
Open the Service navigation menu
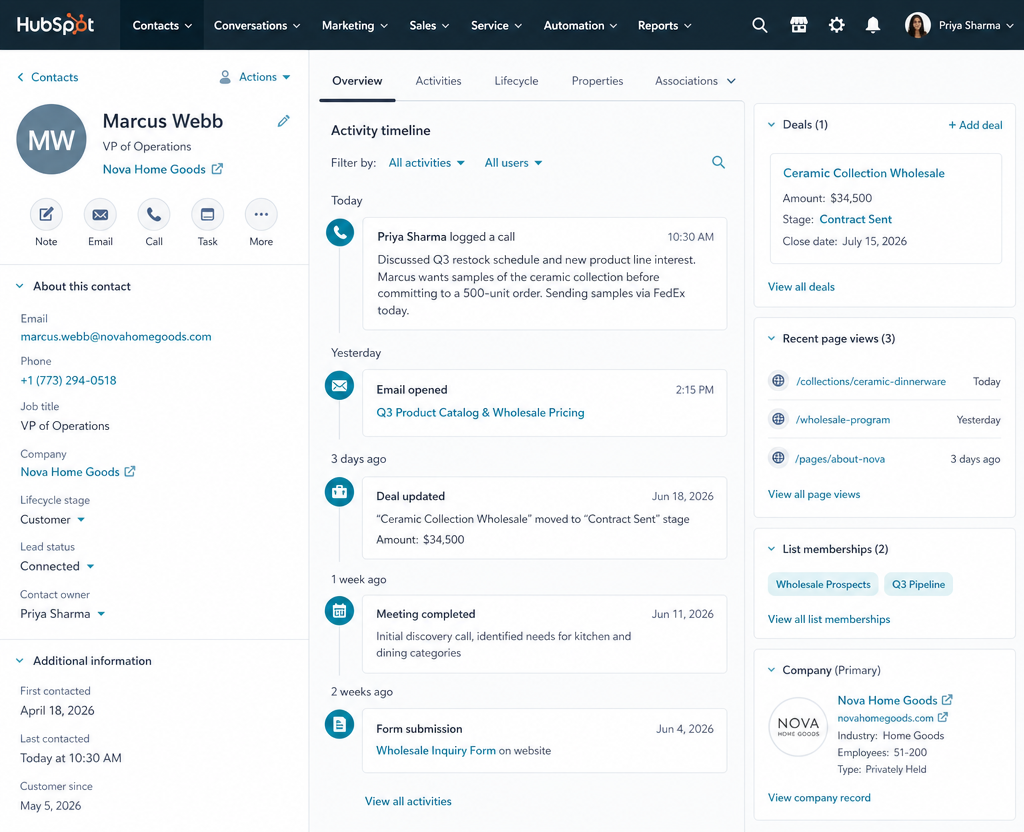(496, 25)
